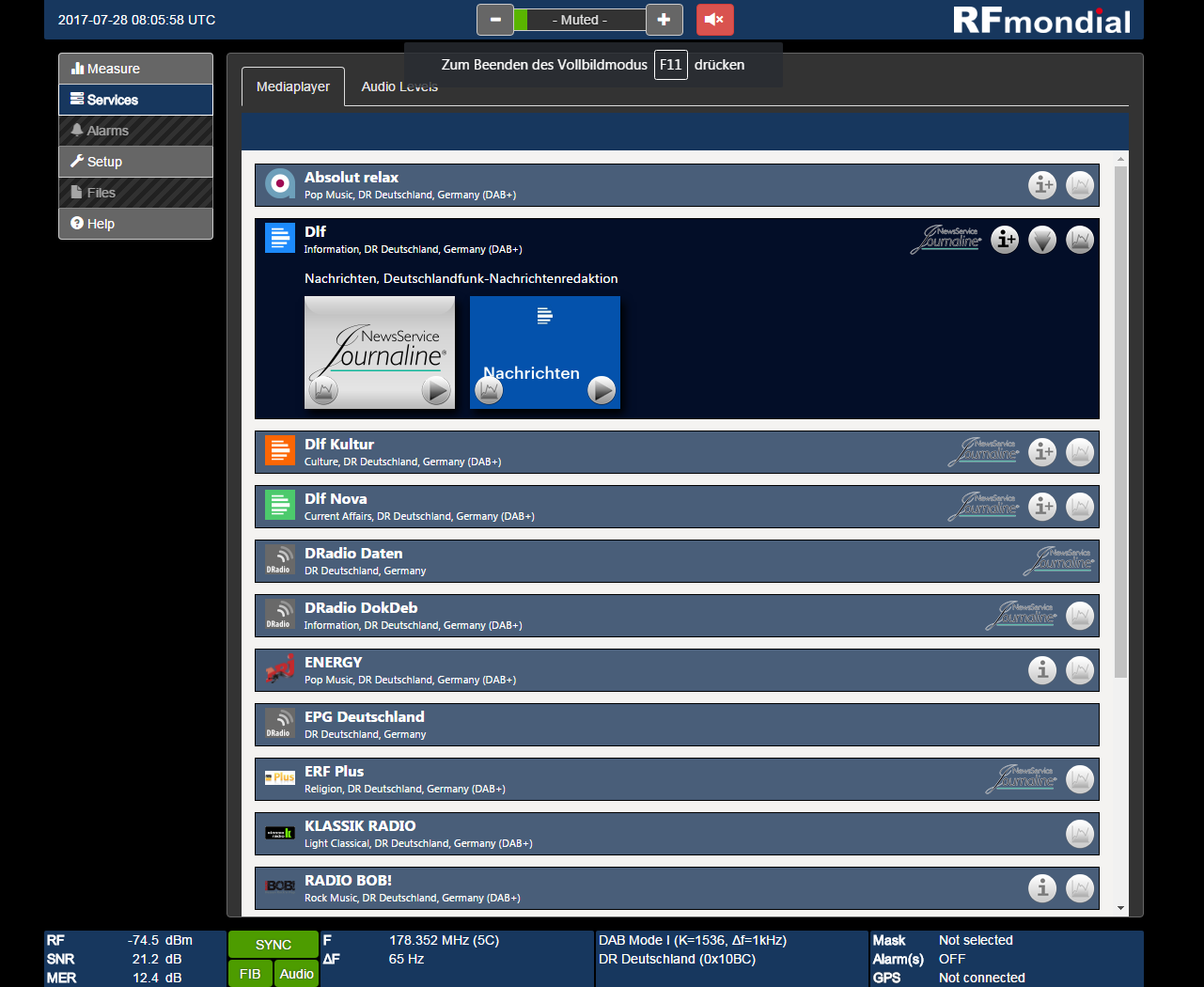The width and height of the screenshot is (1204, 987).
Task: Click the frequency value 178.352 MHz (5C)
Action: [444, 940]
